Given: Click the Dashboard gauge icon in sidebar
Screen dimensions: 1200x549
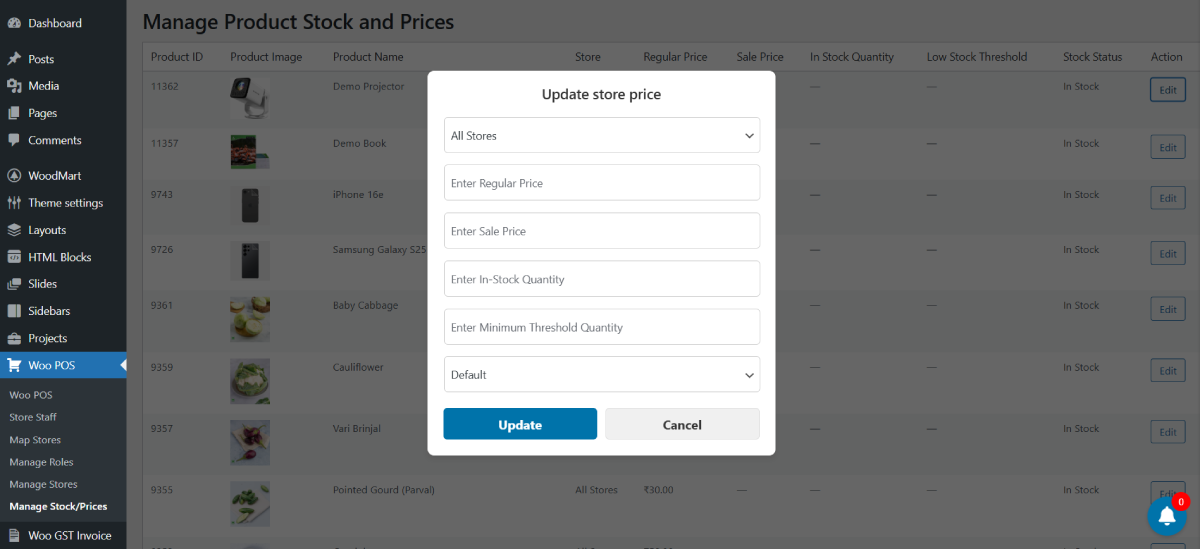Looking at the screenshot, I should [14, 23].
